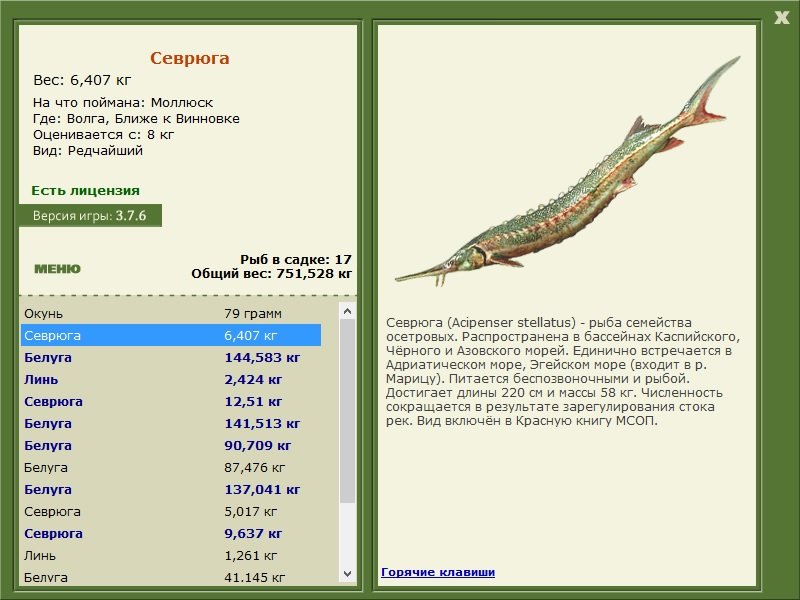This screenshot has width=800, height=600.
Task: Select the Белуга 87,476 кг row
Action: point(171,467)
